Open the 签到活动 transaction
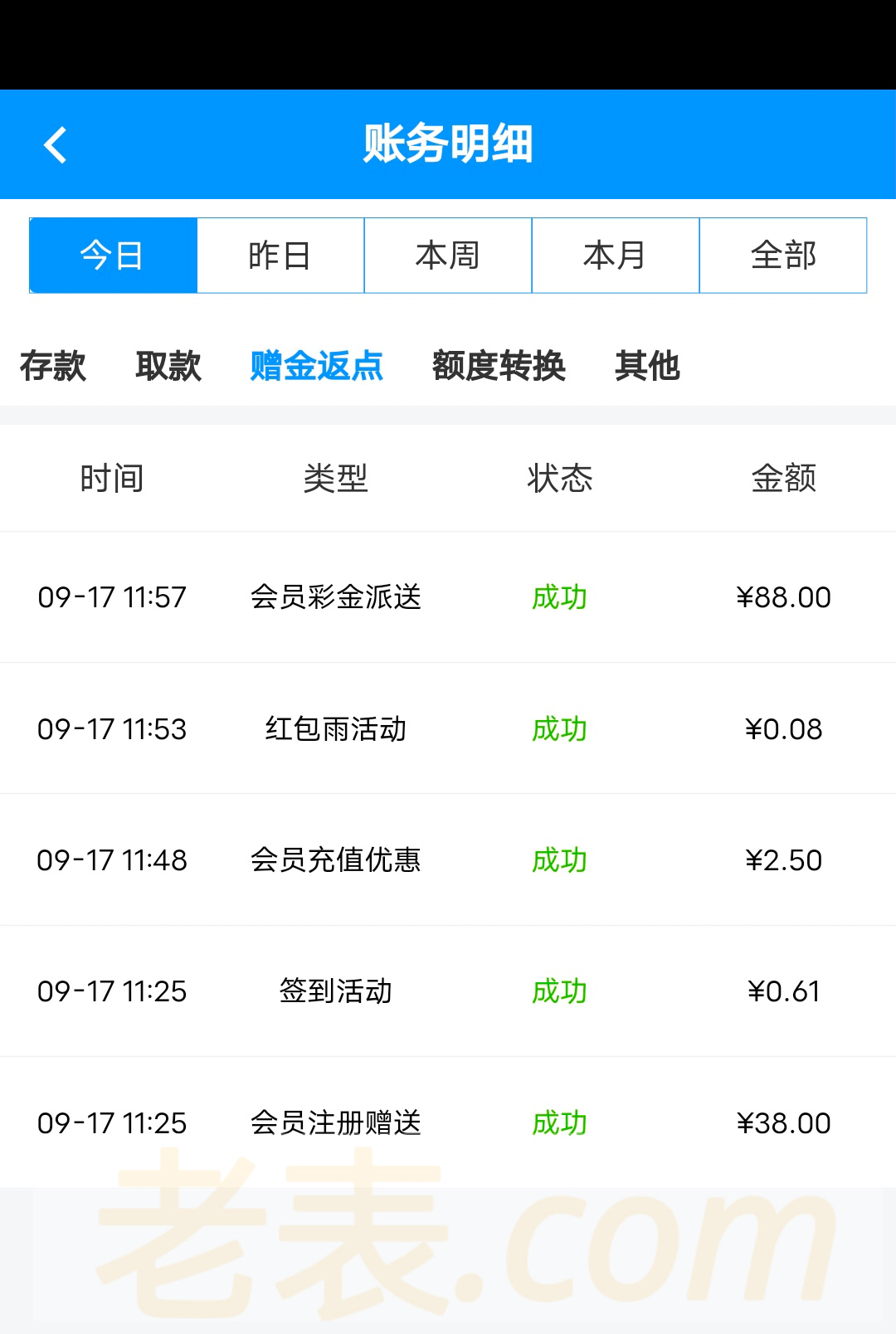This screenshot has height=1334, width=896. click(x=336, y=991)
